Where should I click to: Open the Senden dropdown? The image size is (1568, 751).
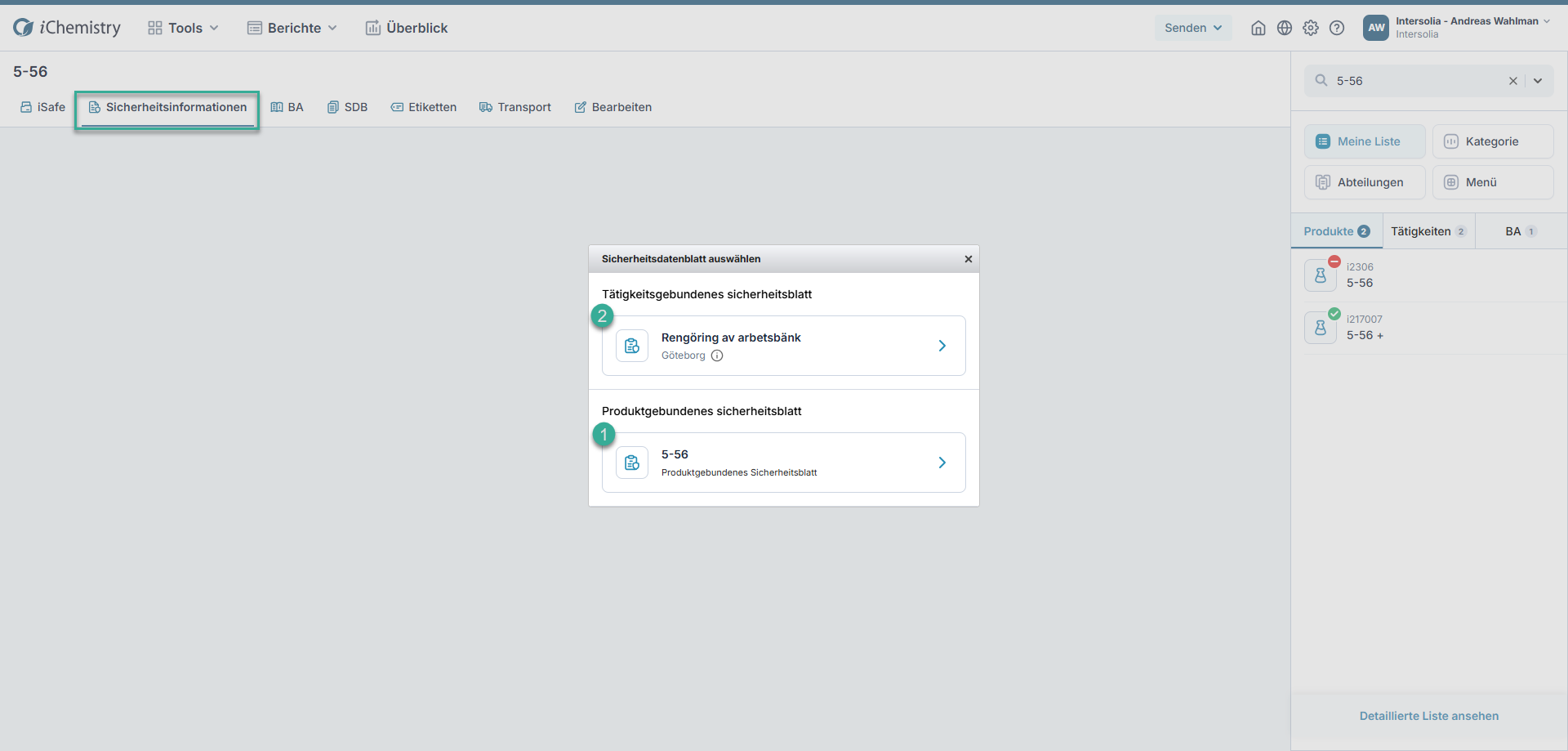pos(1193,28)
